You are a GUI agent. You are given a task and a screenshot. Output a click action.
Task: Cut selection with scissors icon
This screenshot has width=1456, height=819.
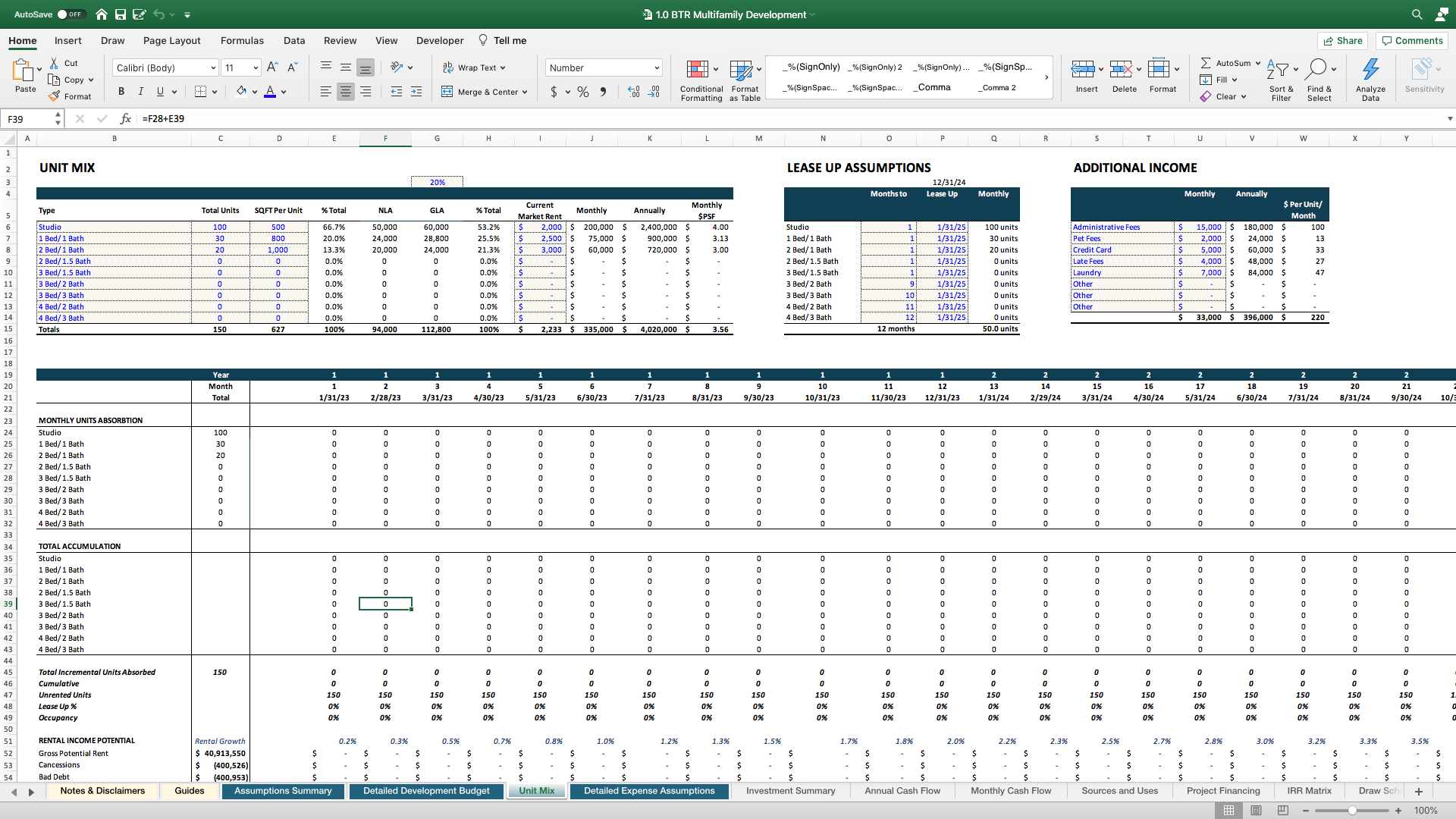point(54,63)
